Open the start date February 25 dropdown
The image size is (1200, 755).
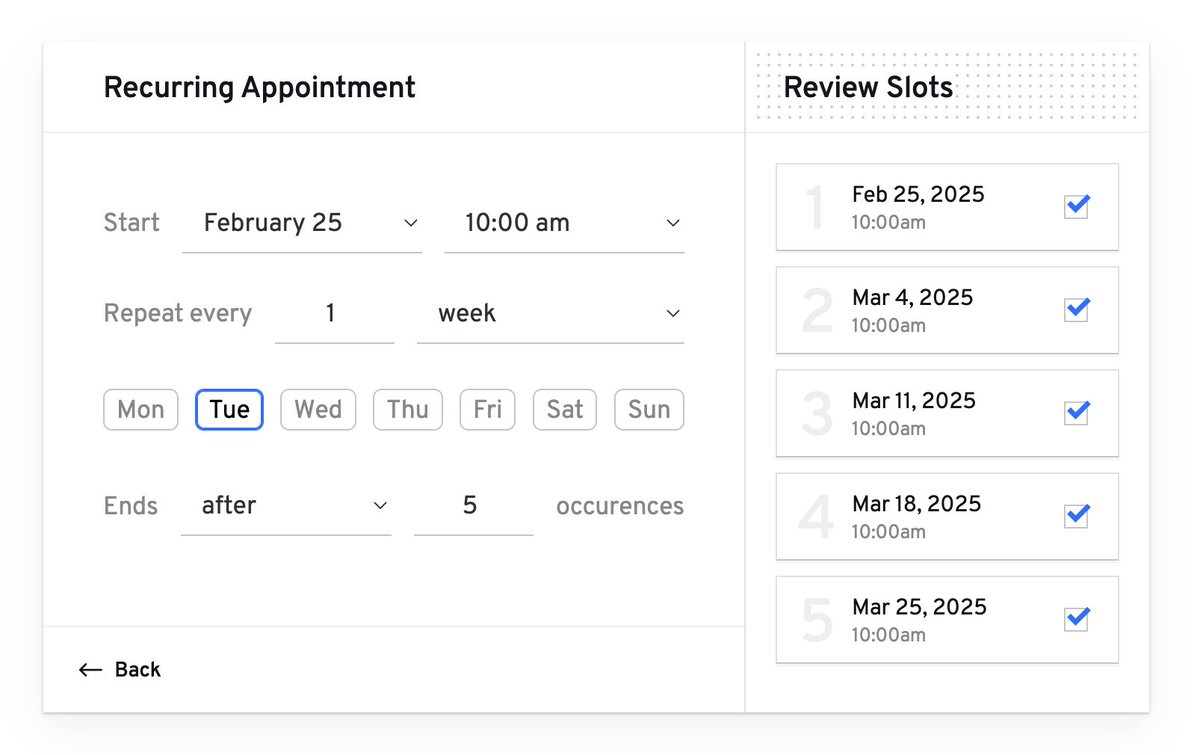(x=302, y=223)
